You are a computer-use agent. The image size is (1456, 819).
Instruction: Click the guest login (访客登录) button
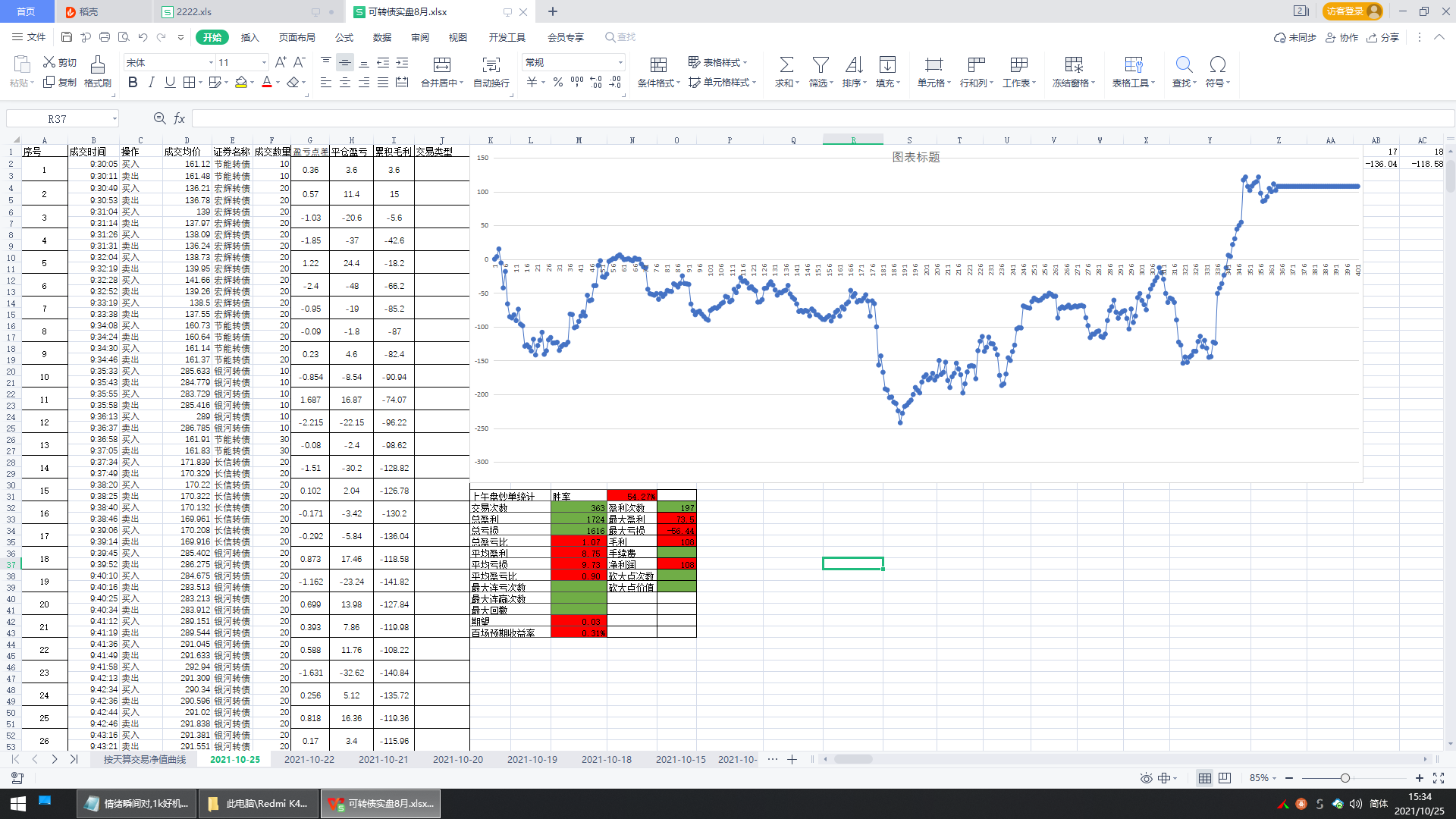click(x=1352, y=11)
